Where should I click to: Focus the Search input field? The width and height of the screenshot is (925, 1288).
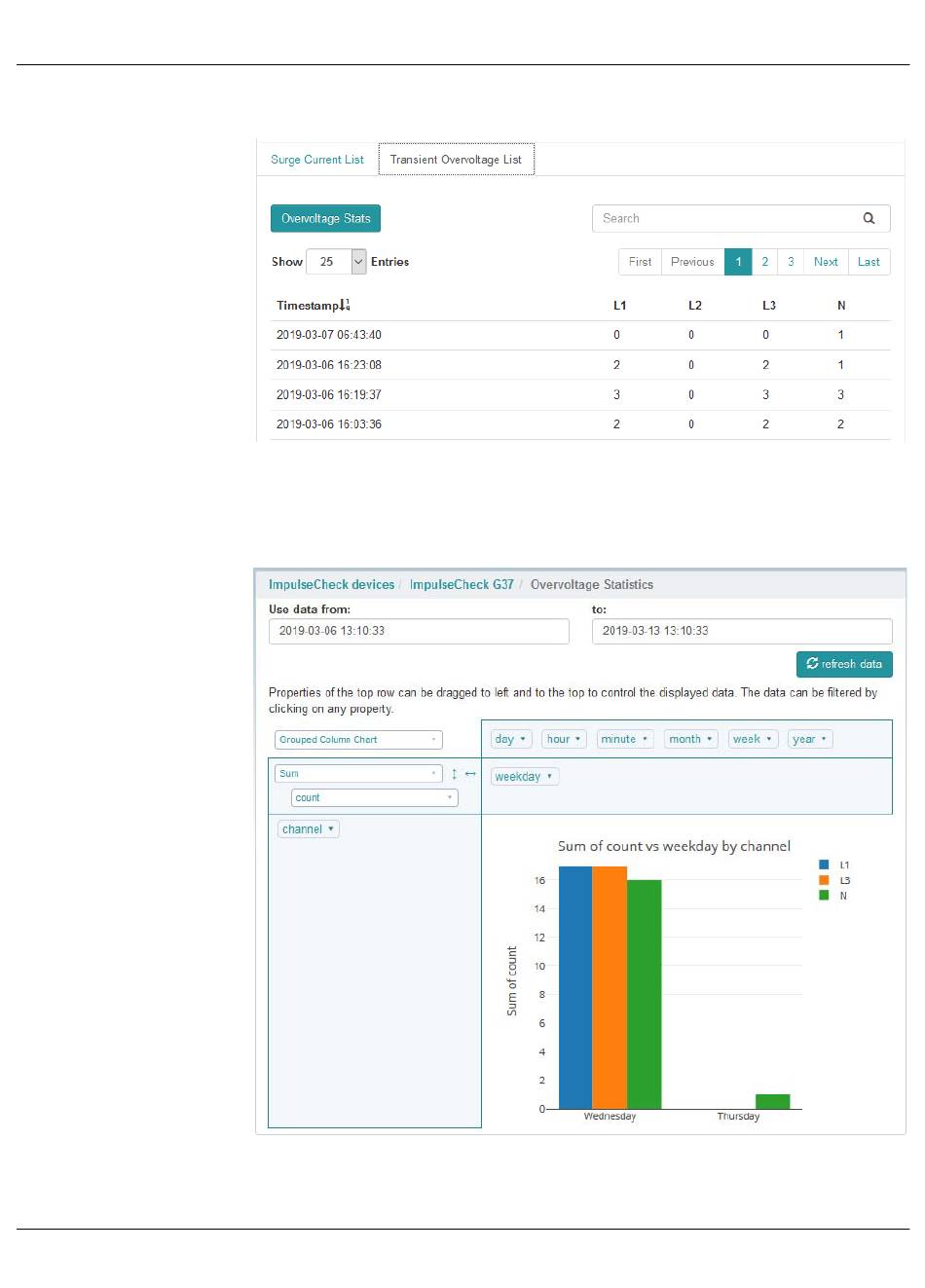(x=741, y=218)
